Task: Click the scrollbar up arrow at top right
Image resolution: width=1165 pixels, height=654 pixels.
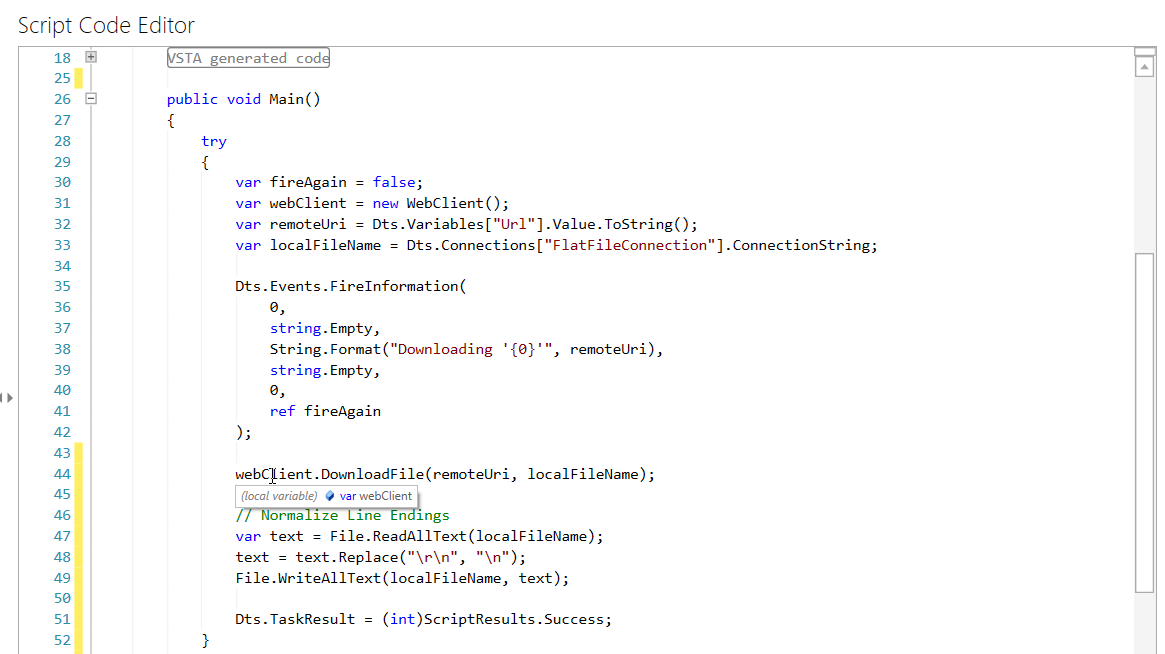Action: [1145, 66]
